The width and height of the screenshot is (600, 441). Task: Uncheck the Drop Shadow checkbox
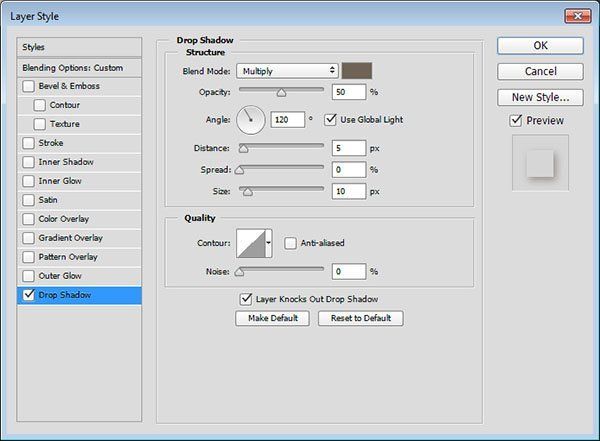pyautogui.click(x=29, y=295)
